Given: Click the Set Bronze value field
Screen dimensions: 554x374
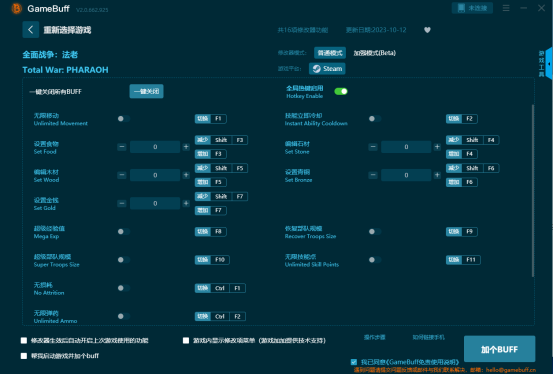Looking at the screenshot, I should (406, 175).
